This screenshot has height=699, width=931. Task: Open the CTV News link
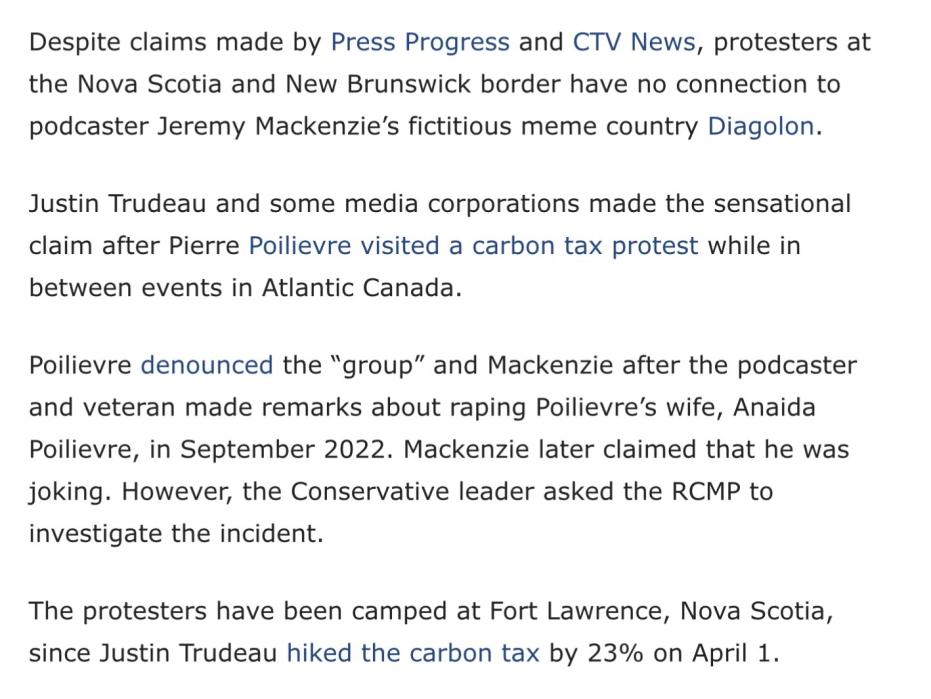click(x=633, y=42)
